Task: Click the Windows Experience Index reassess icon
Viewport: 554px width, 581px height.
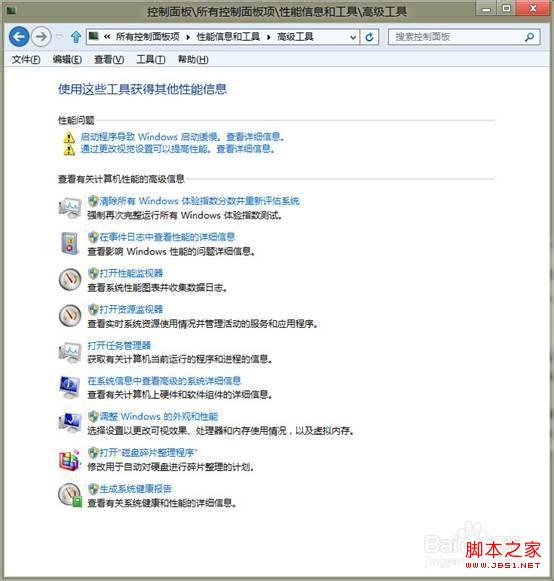Action: pyautogui.click(x=70, y=208)
